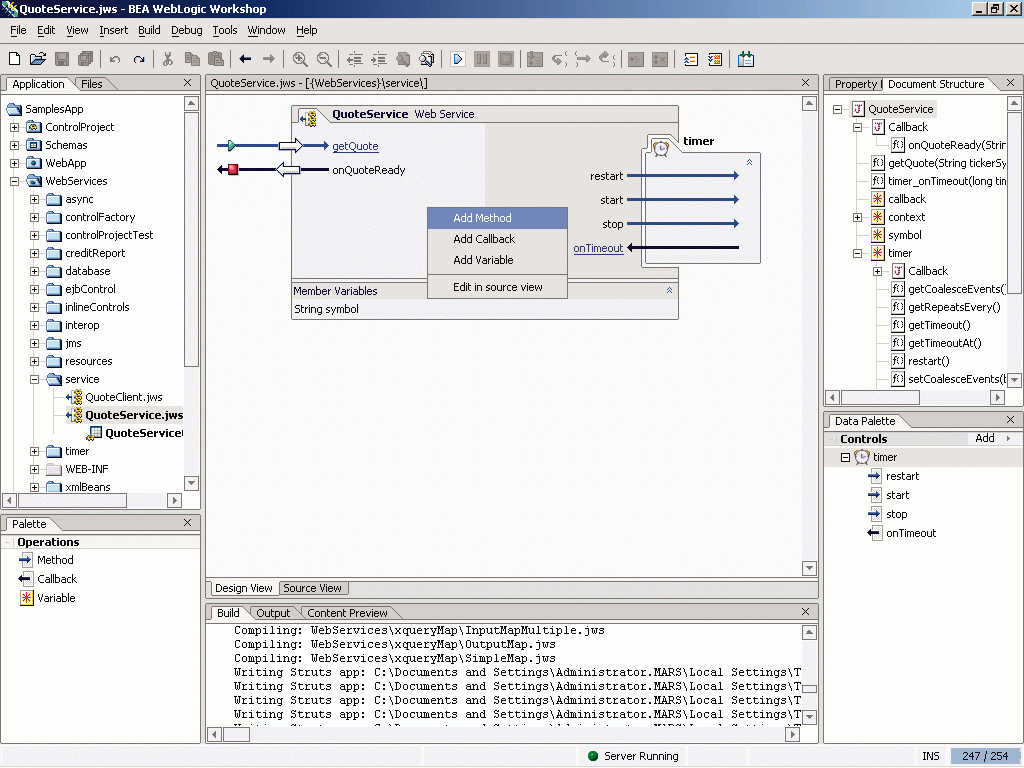This screenshot has height=768, width=1024.
Task: Collapse the QuoteService root in Document Structure
Action: coord(838,110)
